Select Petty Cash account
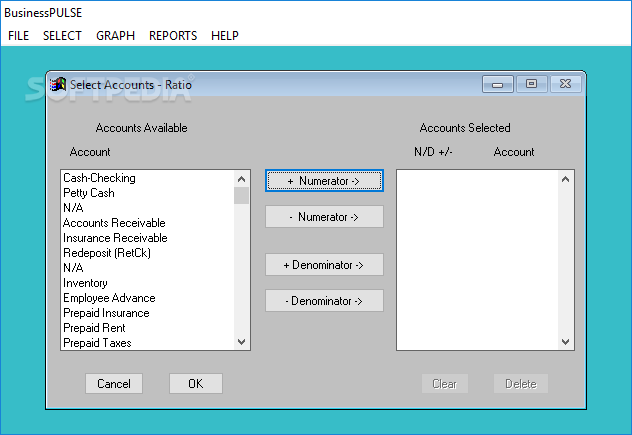The image size is (632, 435). pos(148,193)
